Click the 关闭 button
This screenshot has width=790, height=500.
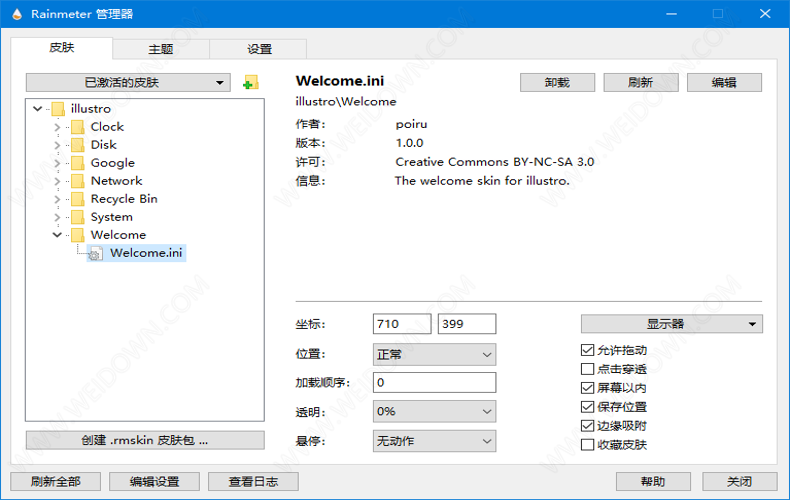[740, 482]
